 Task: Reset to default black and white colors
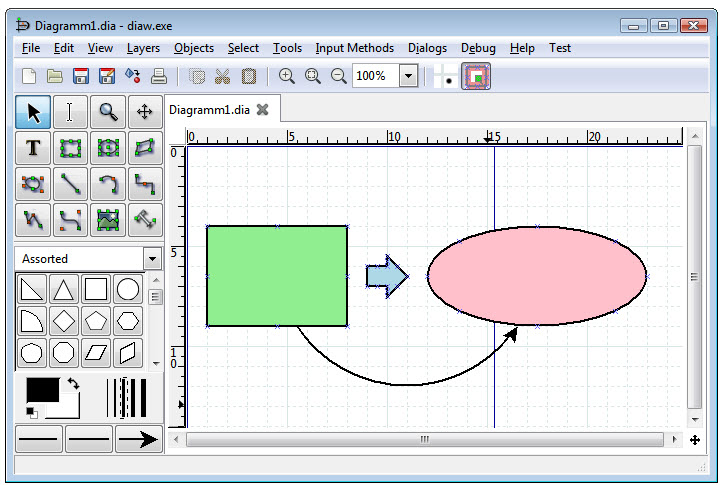pyautogui.click(x=32, y=412)
